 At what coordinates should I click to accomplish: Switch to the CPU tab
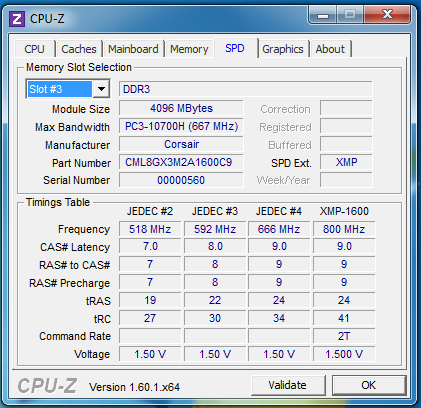click(34, 49)
